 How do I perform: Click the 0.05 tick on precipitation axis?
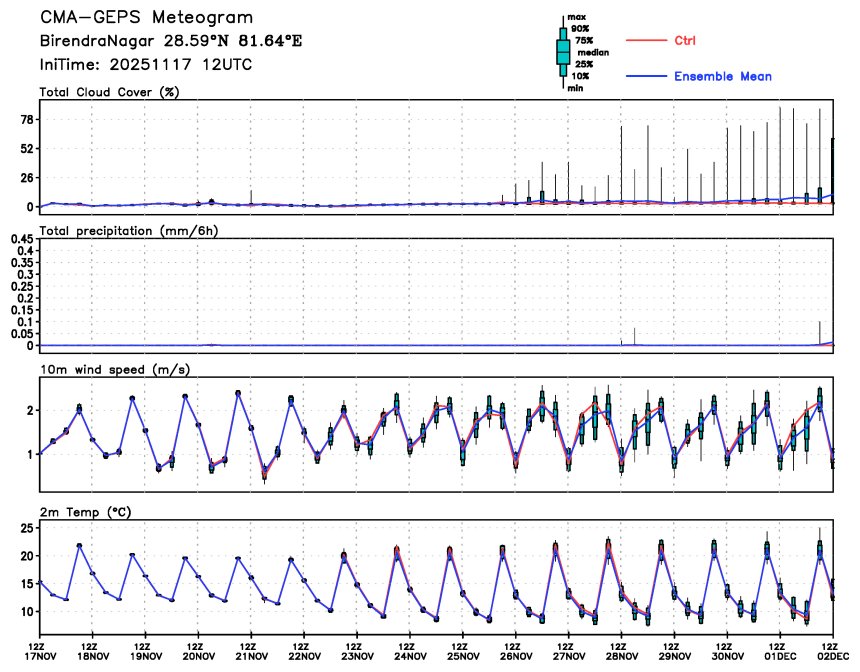point(22,334)
